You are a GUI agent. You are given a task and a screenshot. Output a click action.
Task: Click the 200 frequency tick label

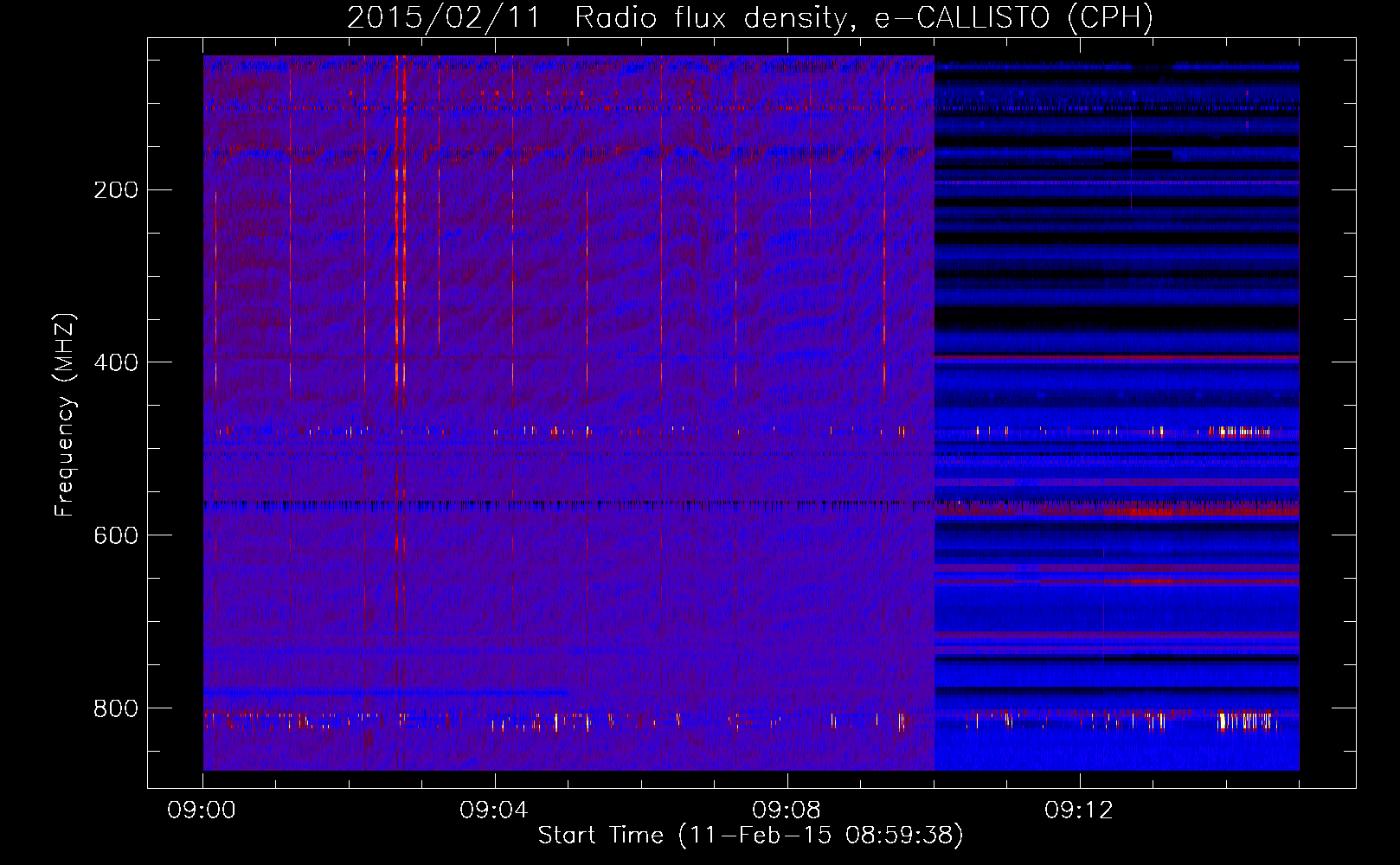(115, 190)
